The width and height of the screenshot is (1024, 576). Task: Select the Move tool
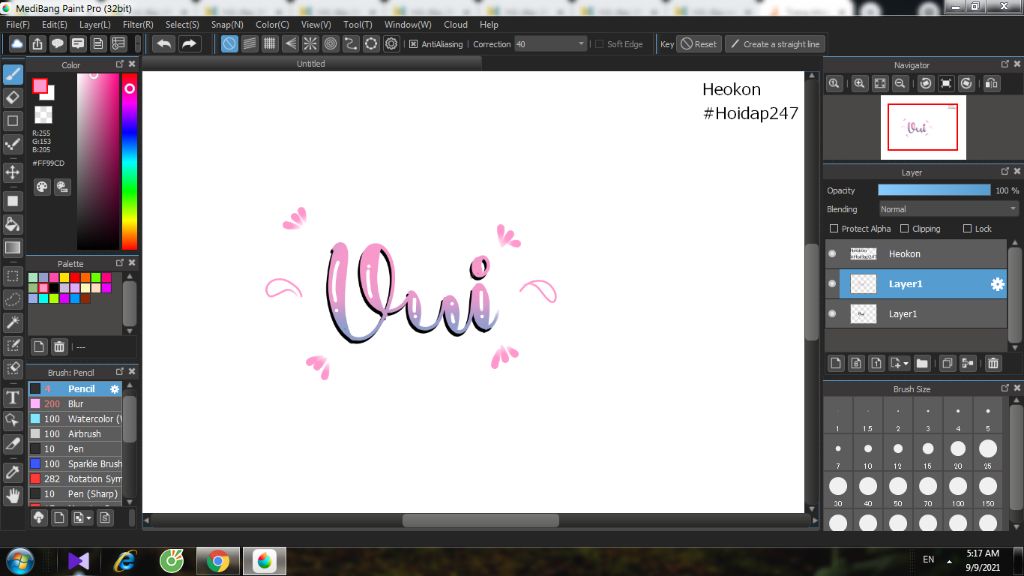pyautogui.click(x=13, y=172)
